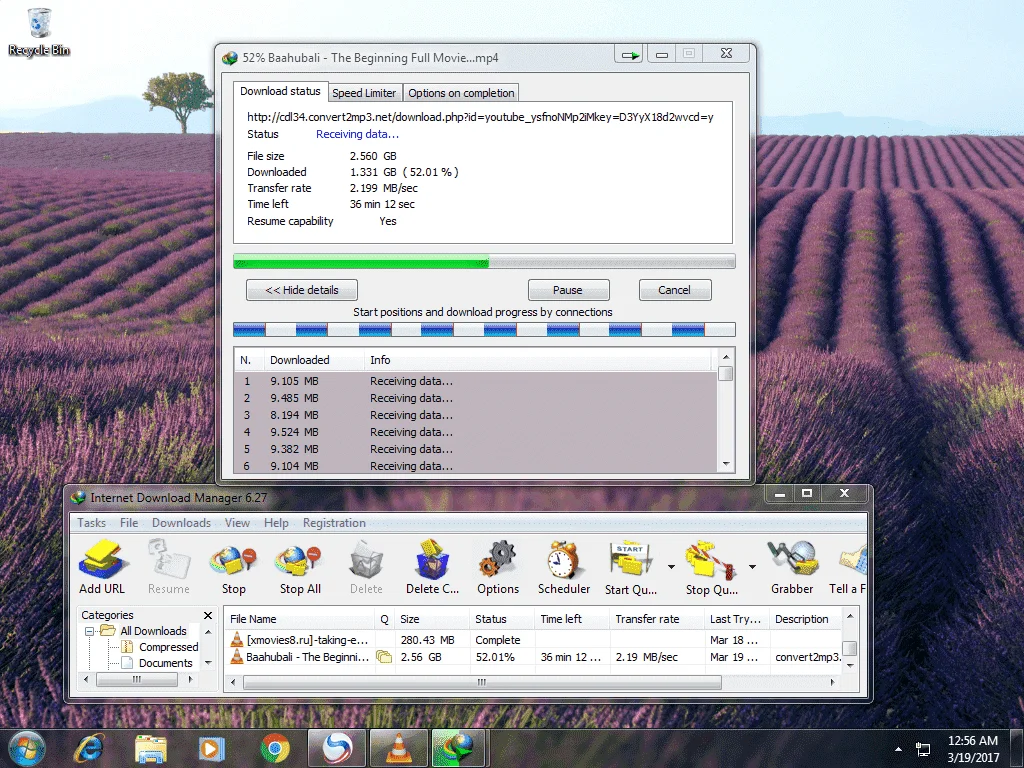Switch to the Speed Limiter tab
This screenshot has width=1024, height=768.
364,93
